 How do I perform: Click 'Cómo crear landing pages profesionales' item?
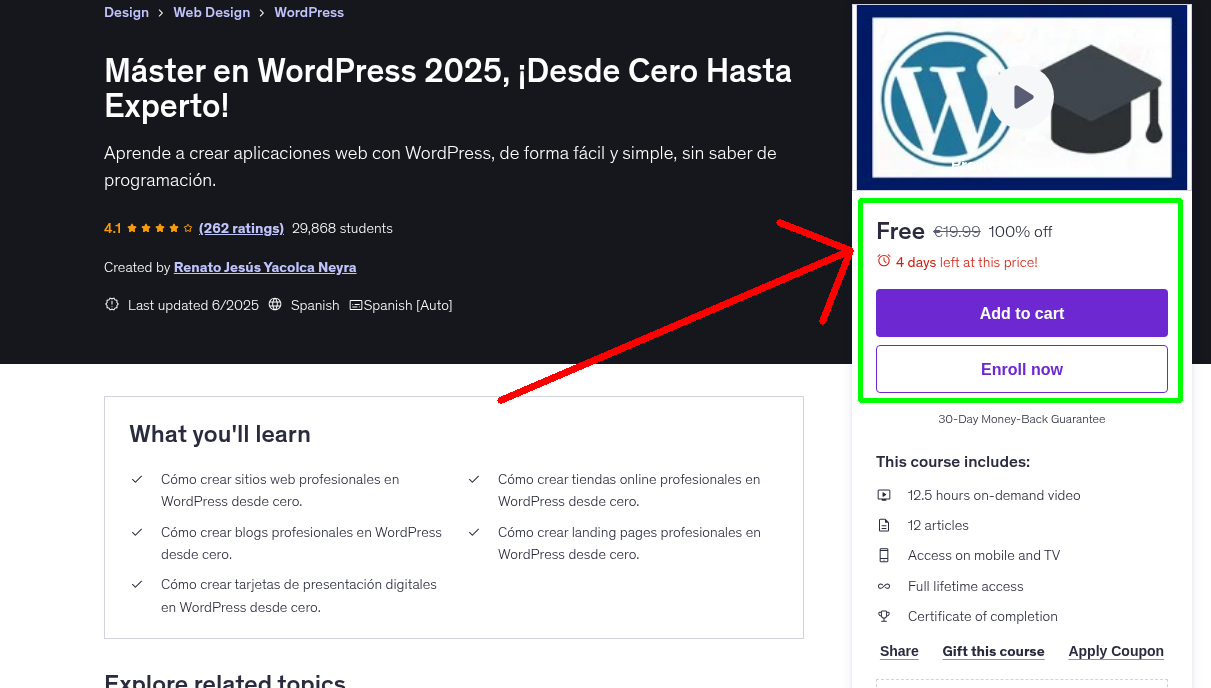629,543
